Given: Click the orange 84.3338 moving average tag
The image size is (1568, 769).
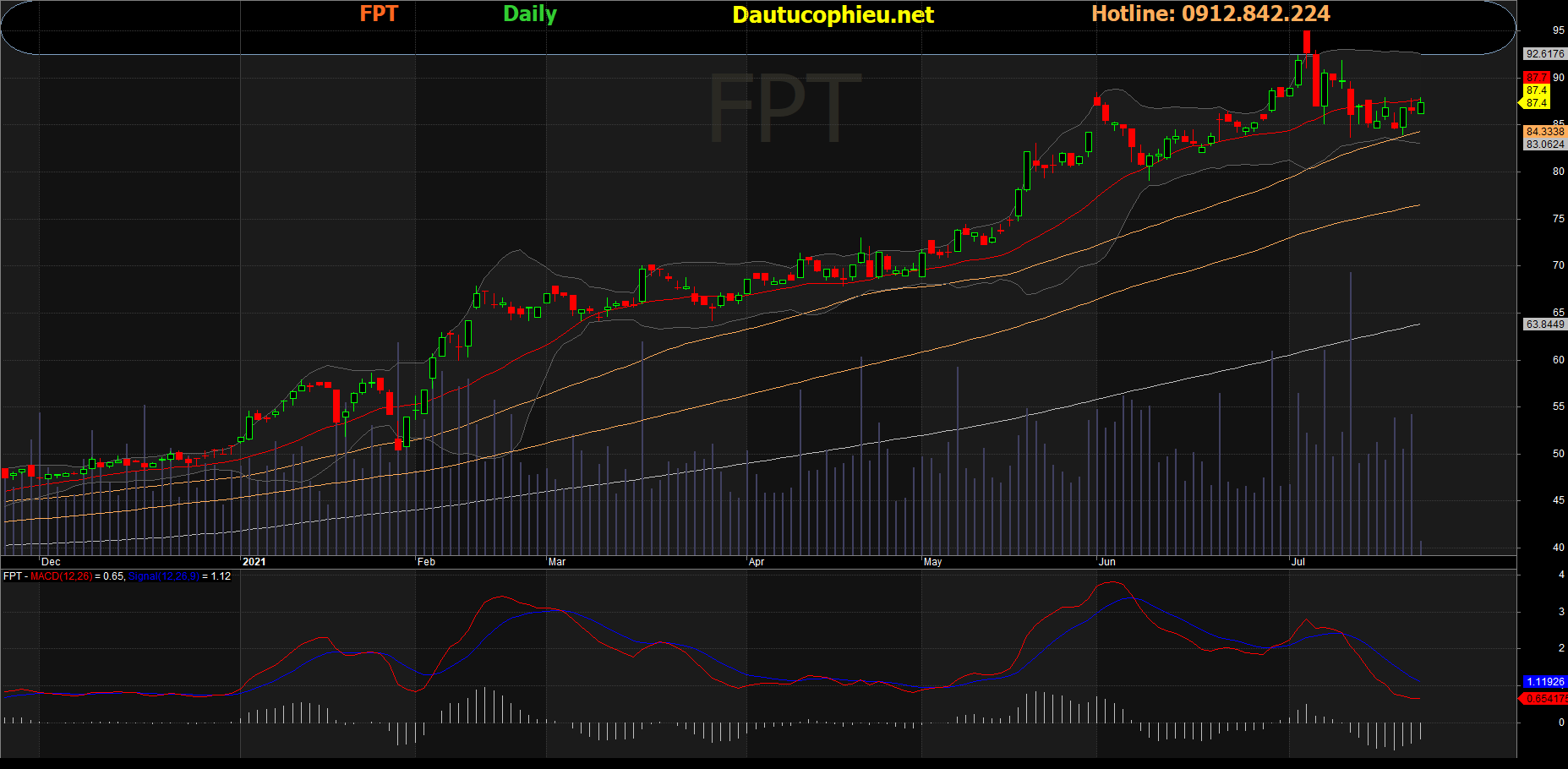Looking at the screenshot, I should (1544, 132).
